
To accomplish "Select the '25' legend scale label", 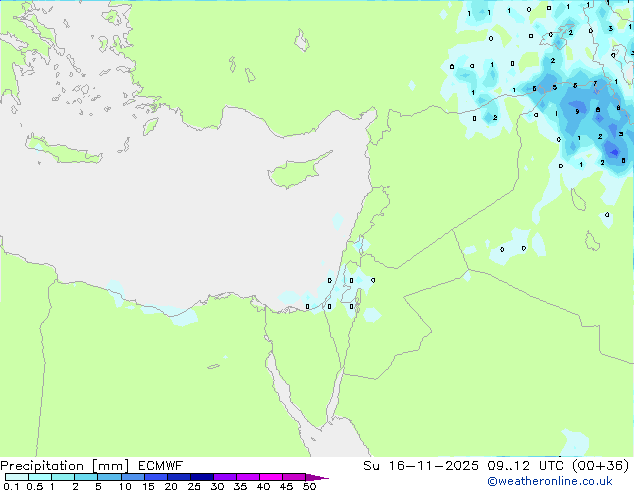I will click(x=194, y=486).
